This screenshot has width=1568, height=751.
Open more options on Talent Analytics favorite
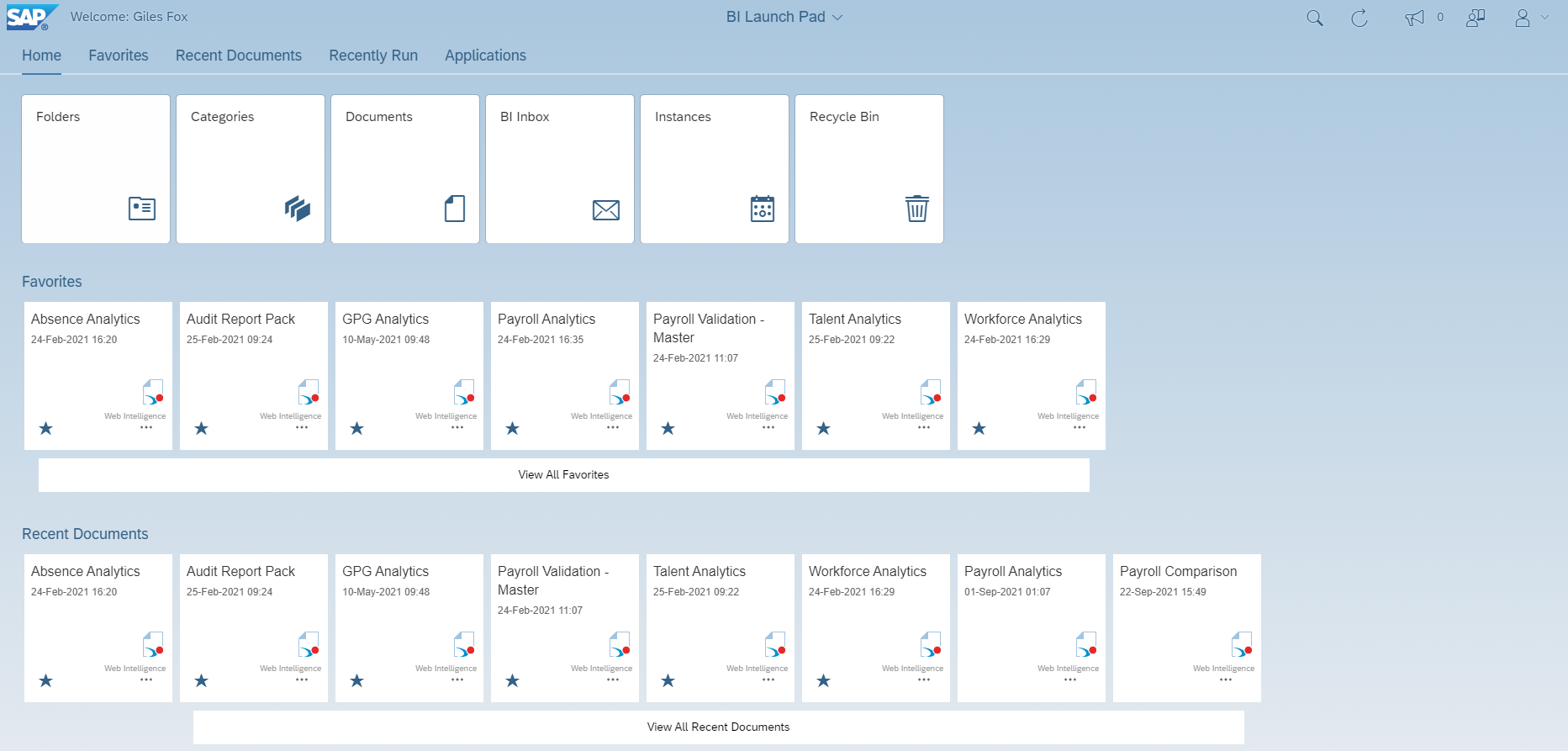[924, 428]
